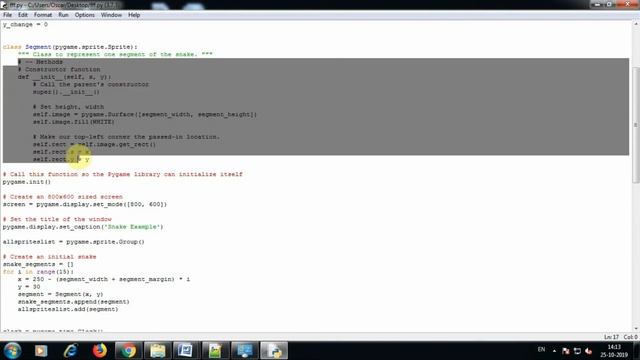Click the line 'pygame.init()'
640x360 pixels.
tap(27, 182)
